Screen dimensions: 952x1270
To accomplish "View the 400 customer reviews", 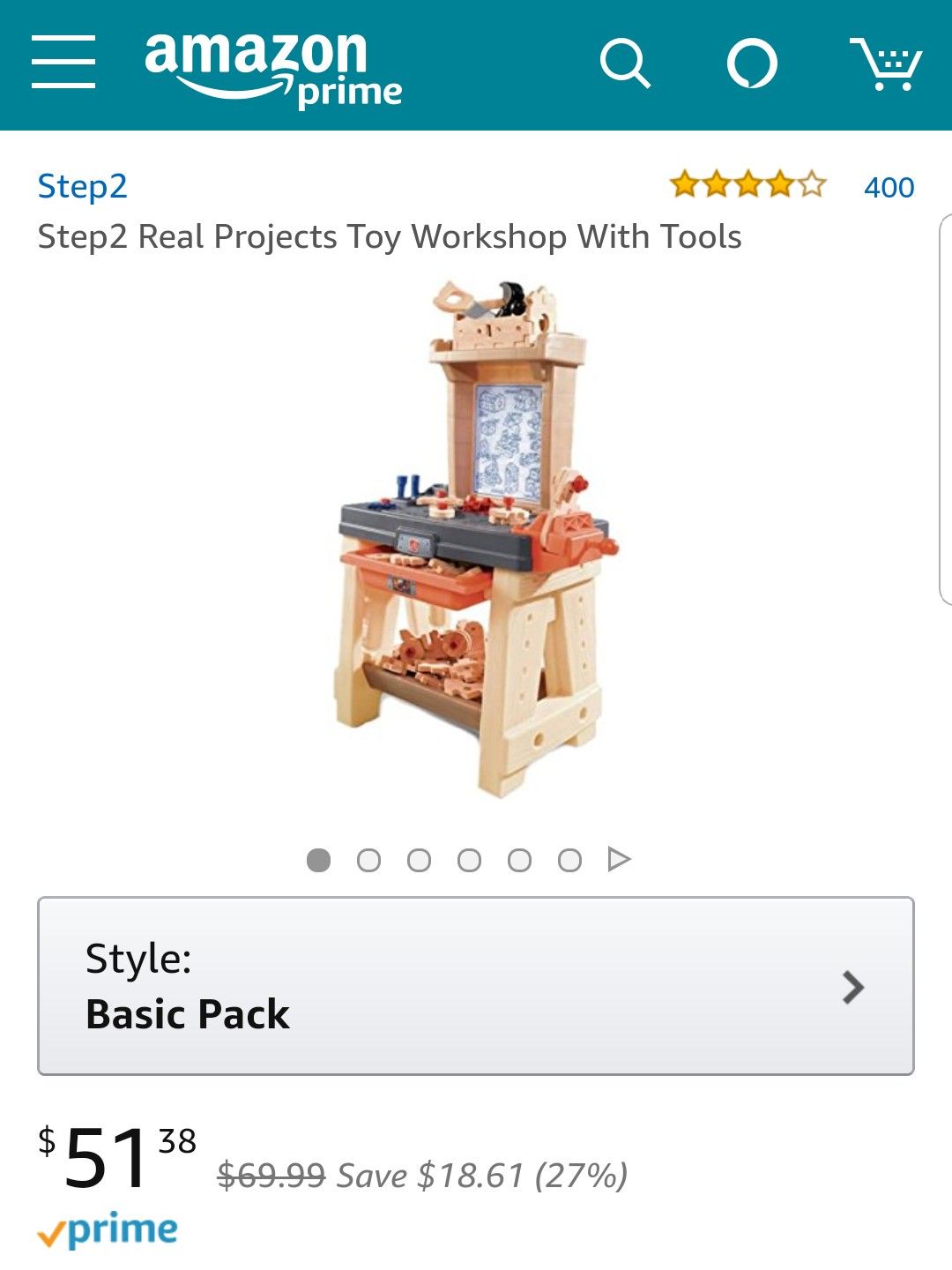I will 889,187.
